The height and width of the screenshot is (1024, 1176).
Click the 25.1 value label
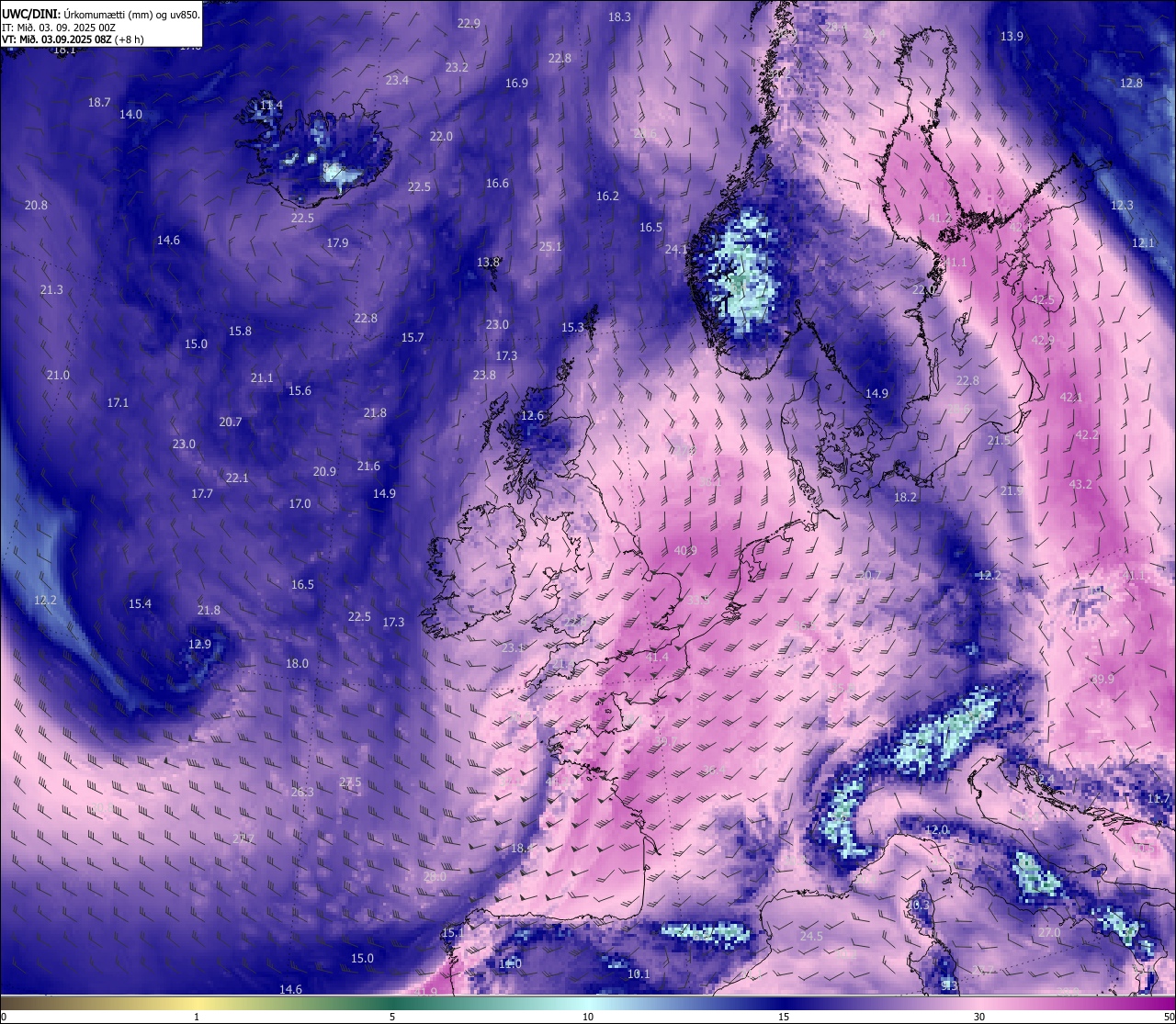pos(550,246)
